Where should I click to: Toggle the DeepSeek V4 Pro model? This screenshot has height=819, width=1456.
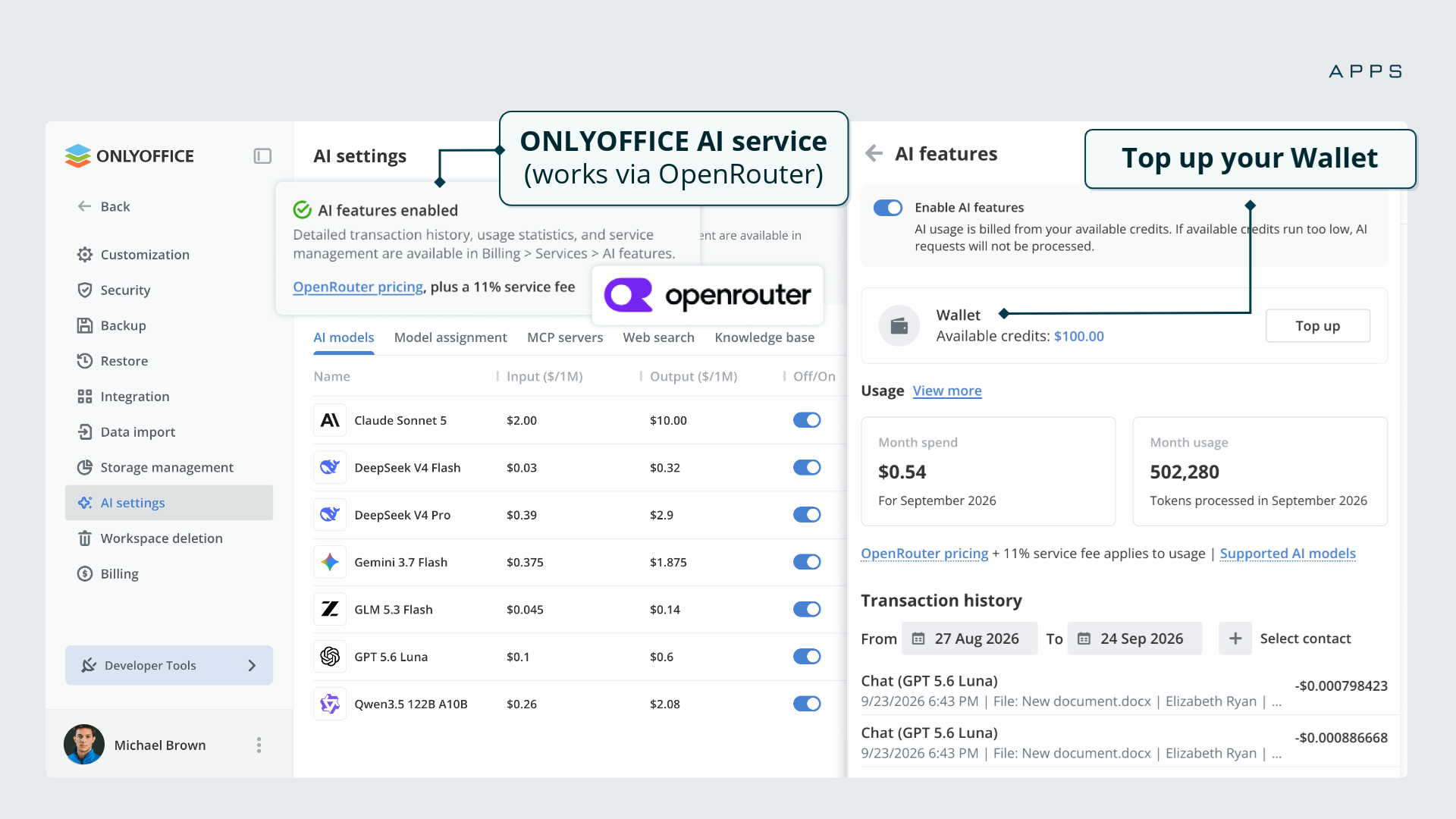coord(807,515)
